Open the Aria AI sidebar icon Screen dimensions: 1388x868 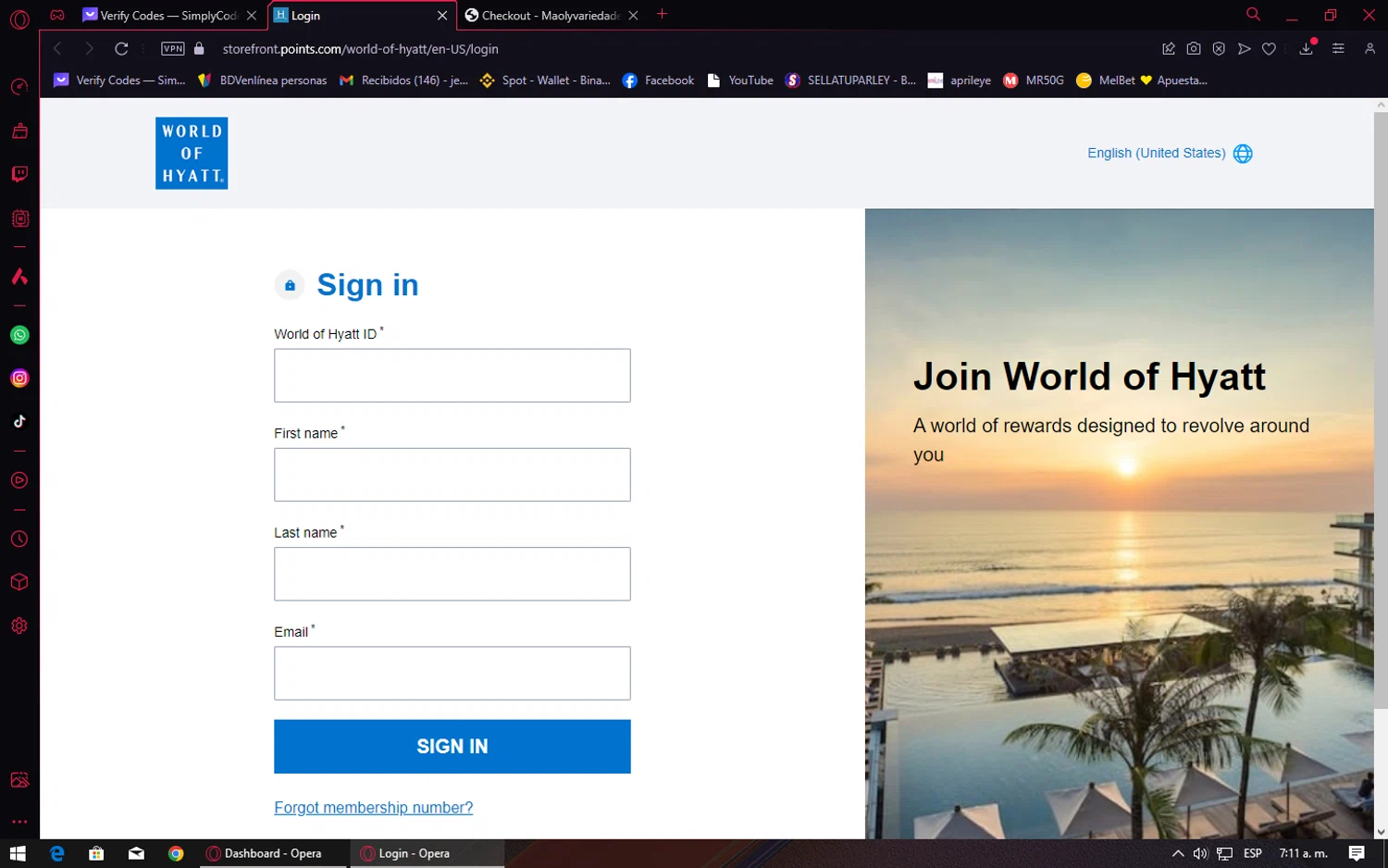point(19,277)
